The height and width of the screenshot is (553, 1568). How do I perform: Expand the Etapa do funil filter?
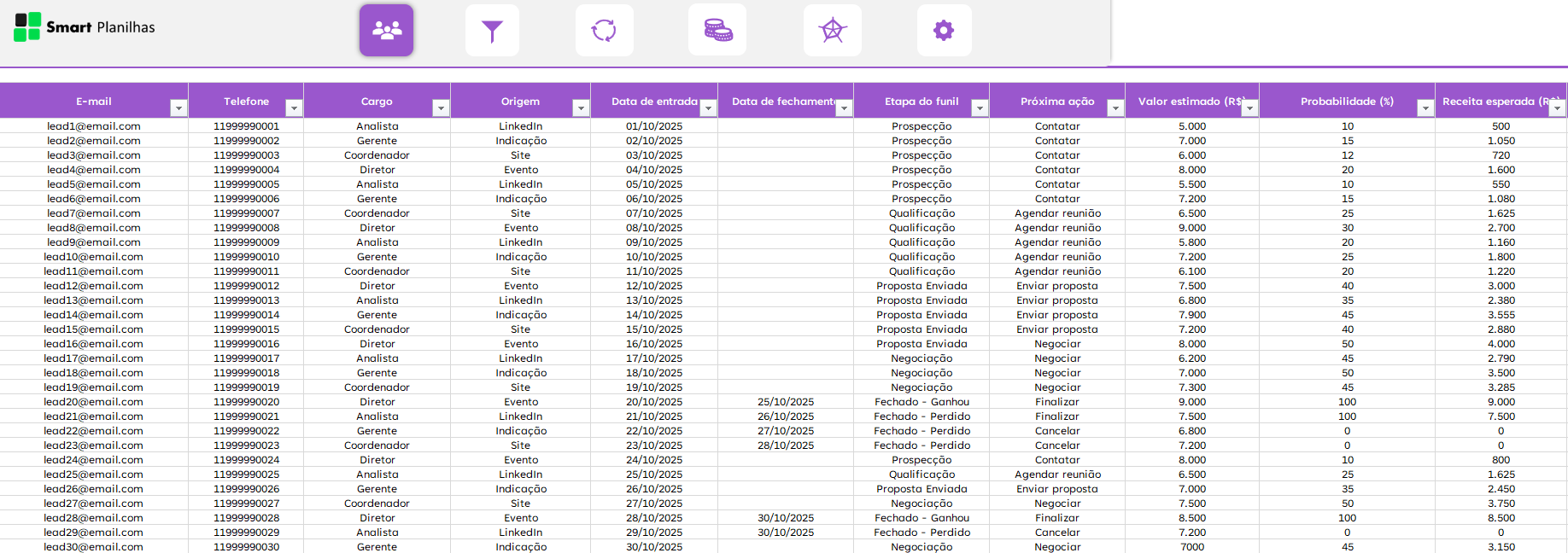click(980, 108)
